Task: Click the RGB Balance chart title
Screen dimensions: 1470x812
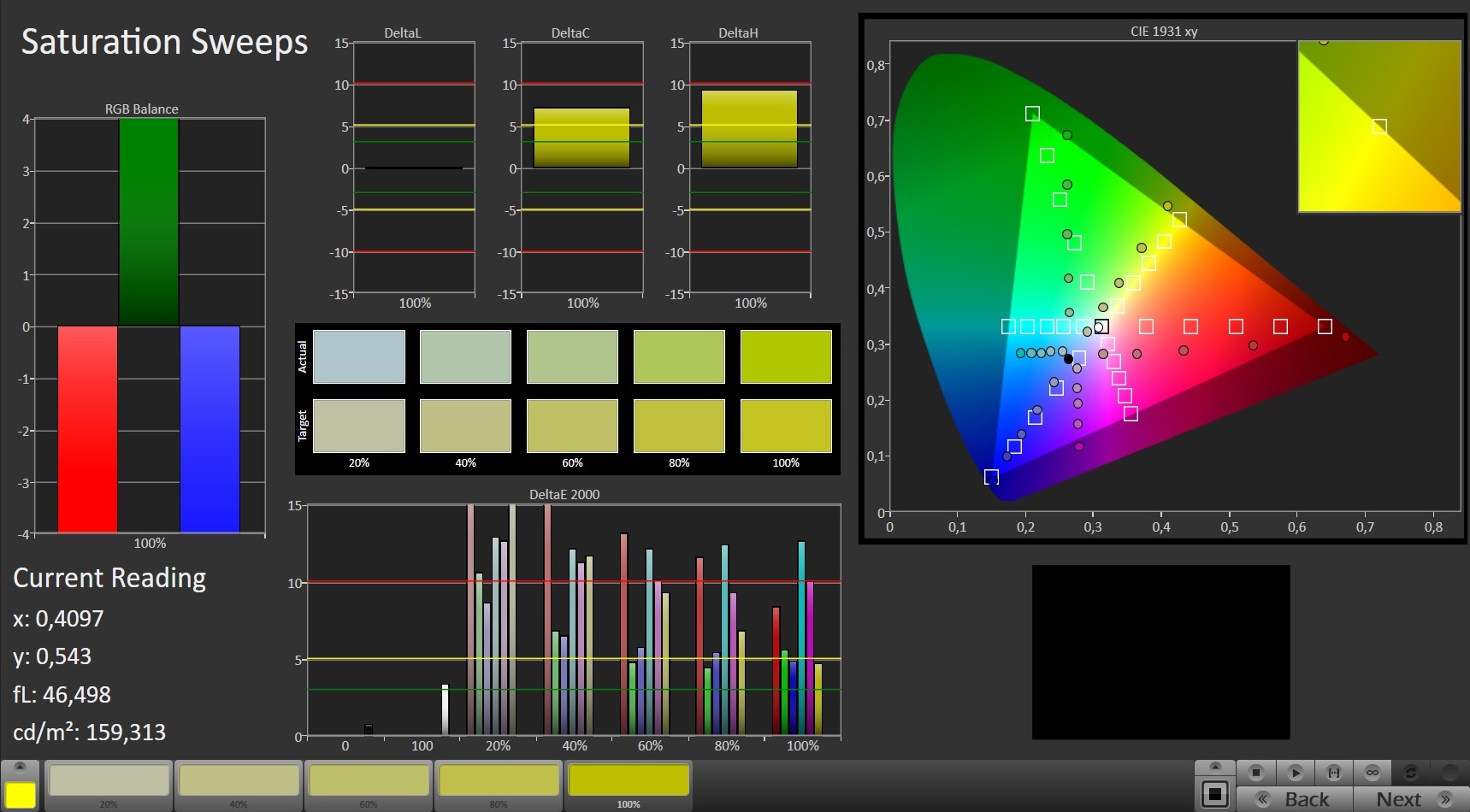Action: click(142, 109)
